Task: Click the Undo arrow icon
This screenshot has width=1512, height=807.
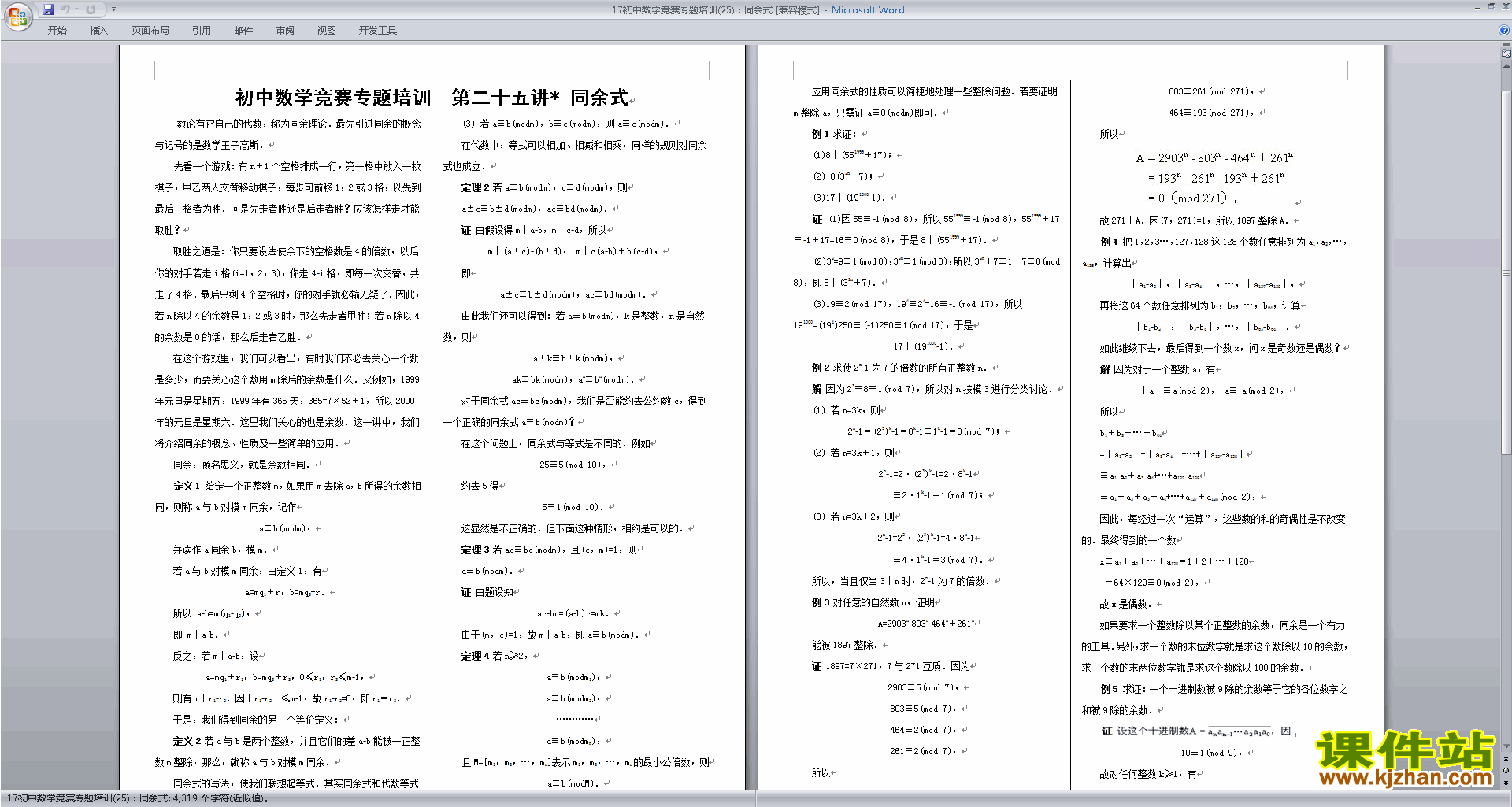Action: tap(65, 9)
